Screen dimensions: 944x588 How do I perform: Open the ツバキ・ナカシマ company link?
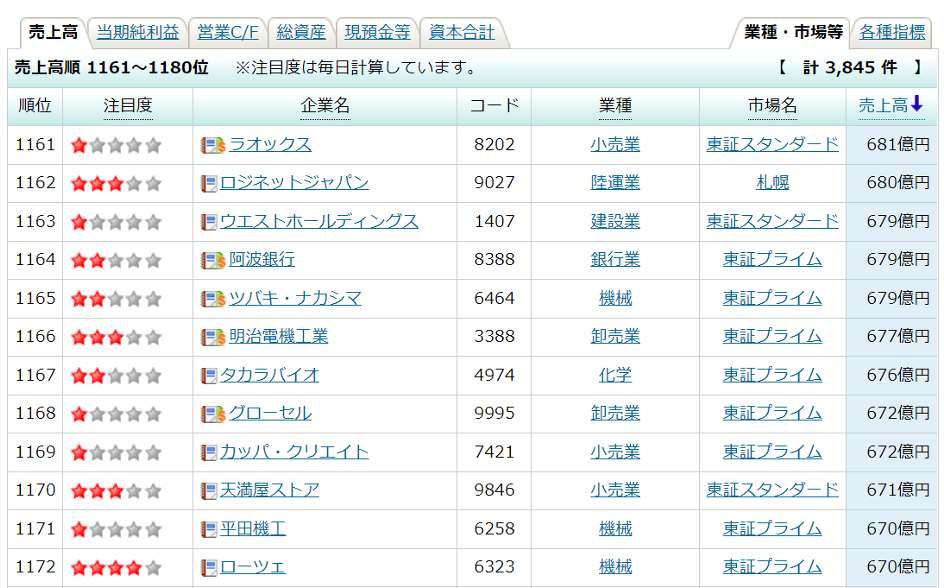(x=295, y=298)
